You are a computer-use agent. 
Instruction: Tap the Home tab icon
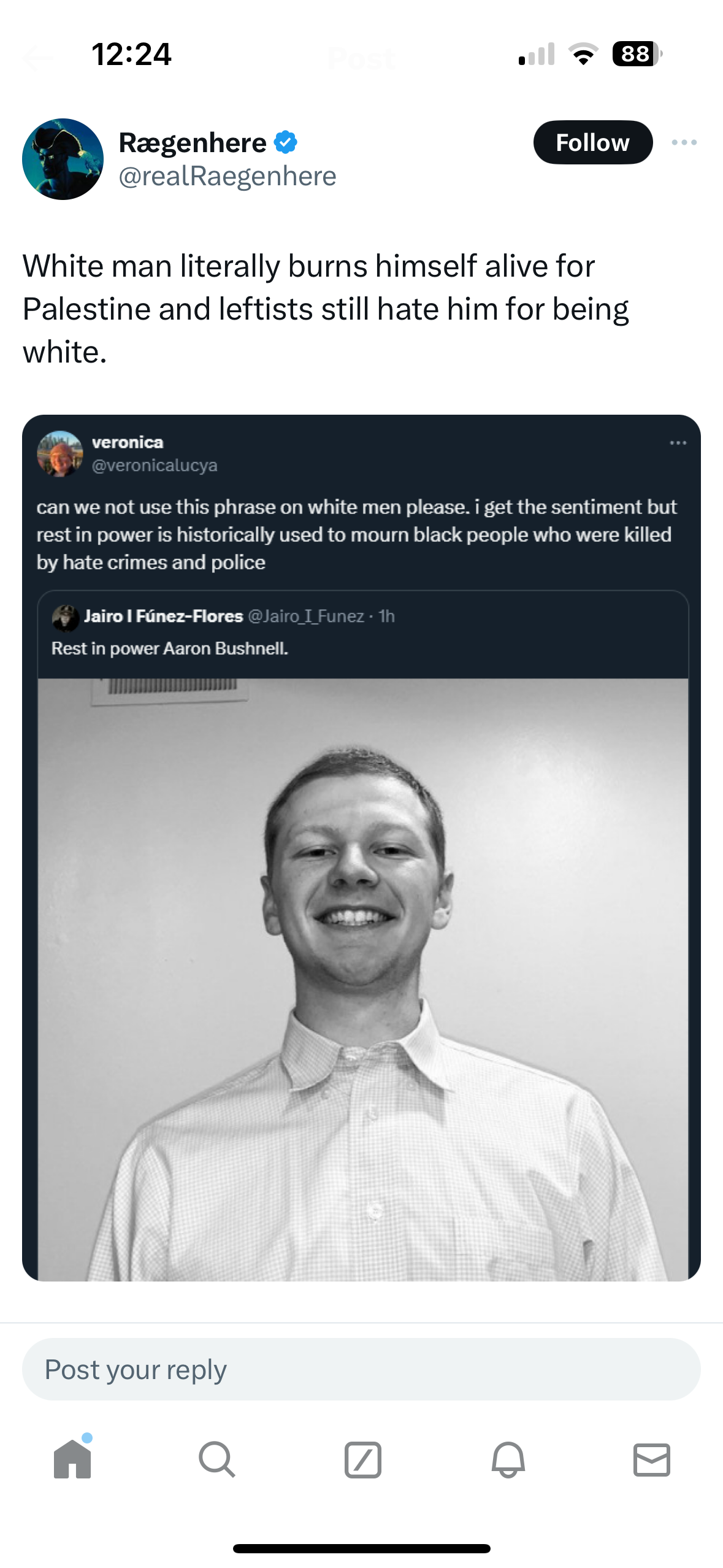pyautogui.click(x=72, y=1459)
